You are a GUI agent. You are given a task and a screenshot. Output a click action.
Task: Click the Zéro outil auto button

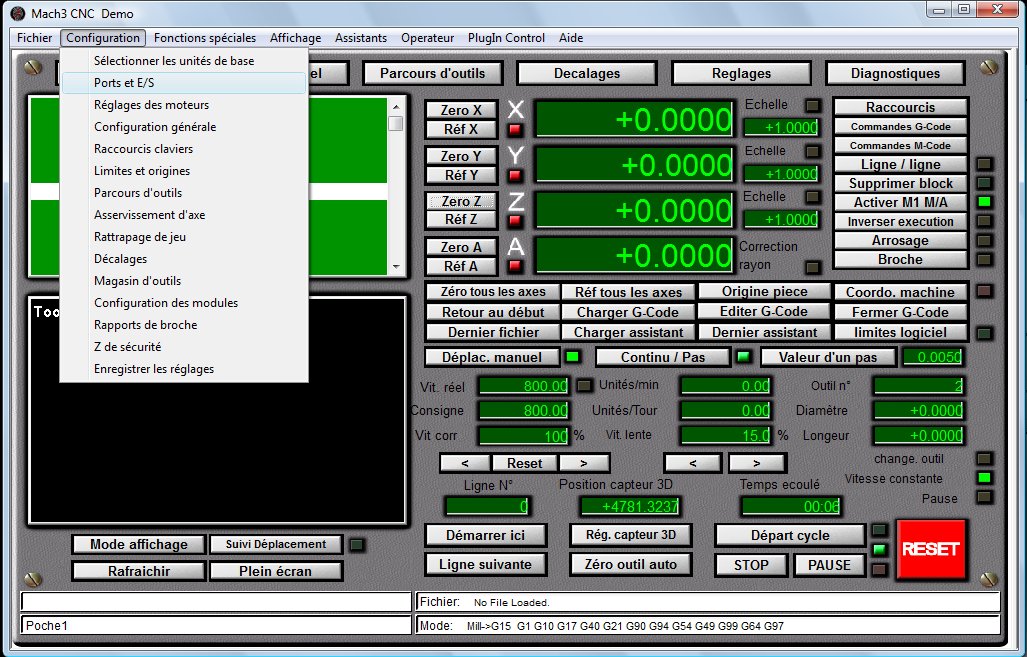pyautogui.click(x=631, y=564)
